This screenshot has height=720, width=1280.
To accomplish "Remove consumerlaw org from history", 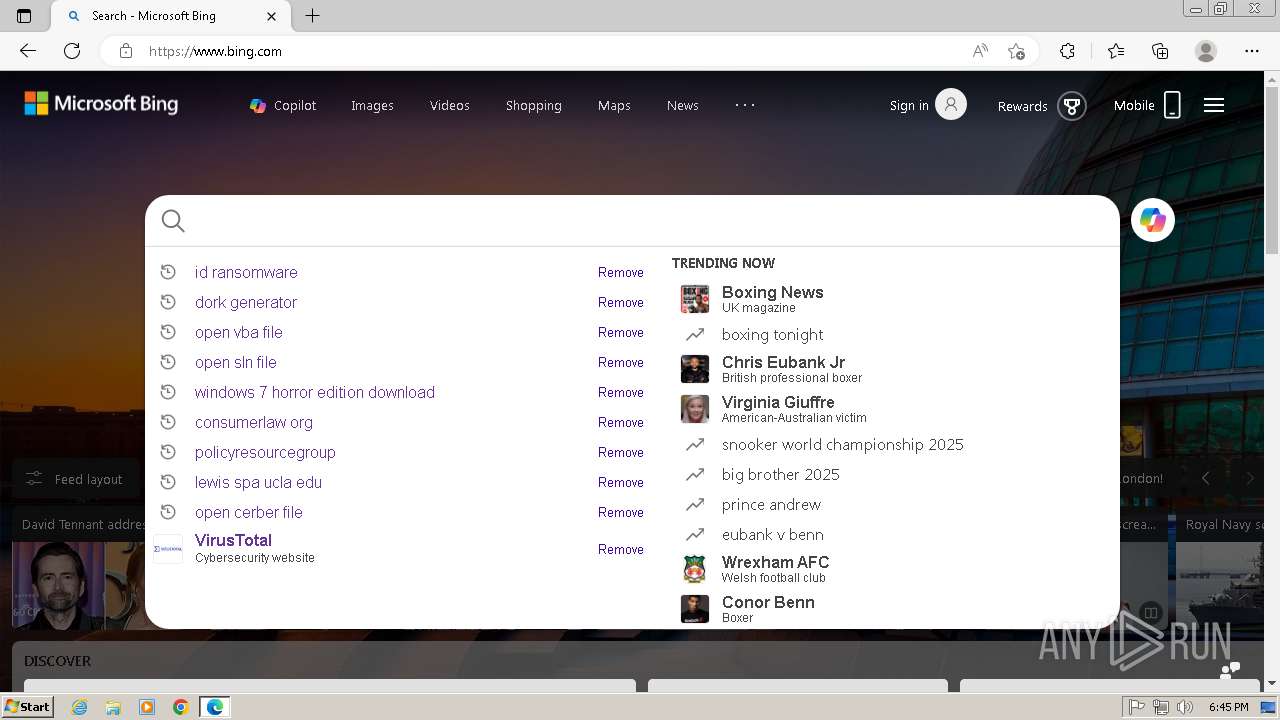I will point(621,422).
